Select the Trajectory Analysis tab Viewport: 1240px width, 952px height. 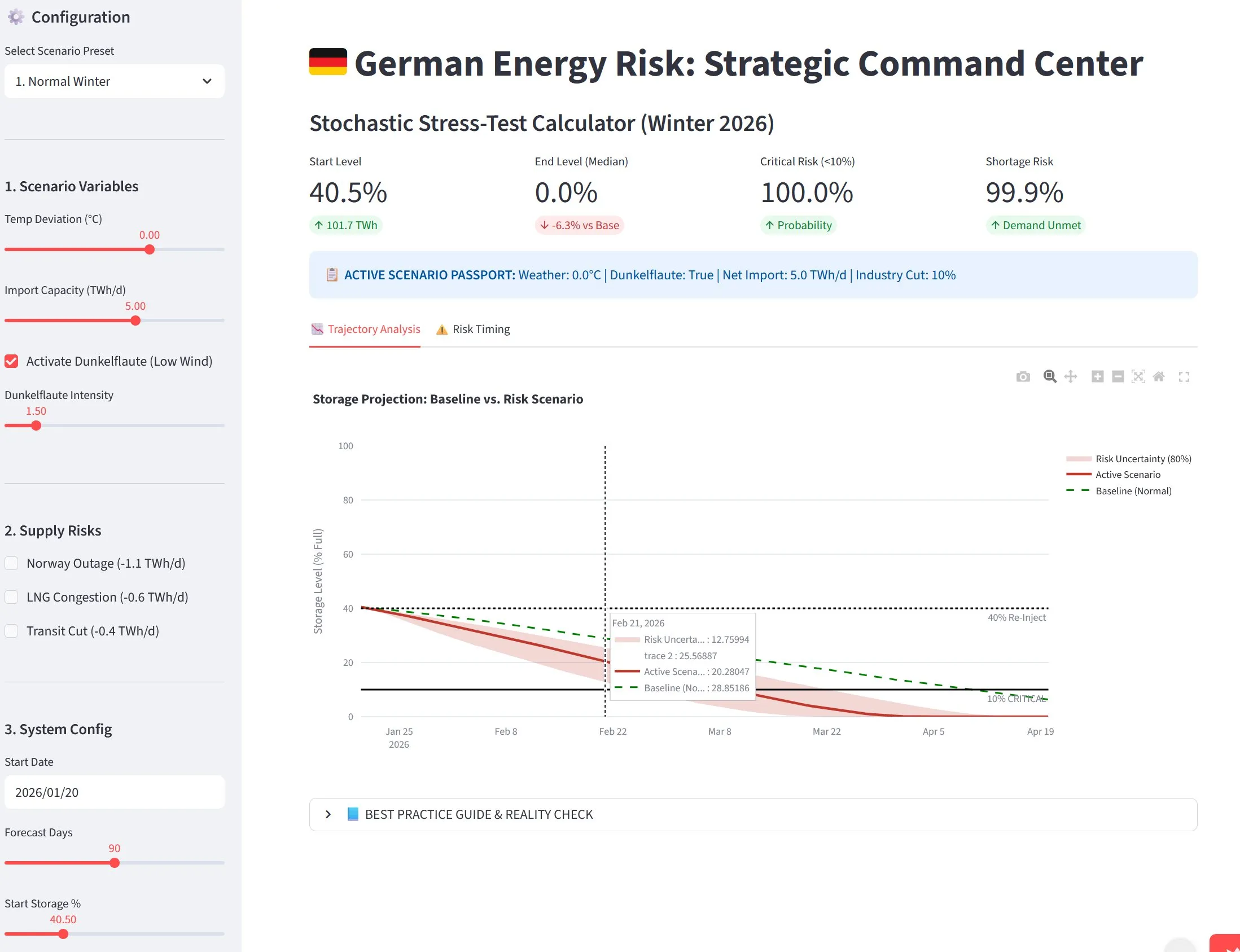tap(366, 329)
